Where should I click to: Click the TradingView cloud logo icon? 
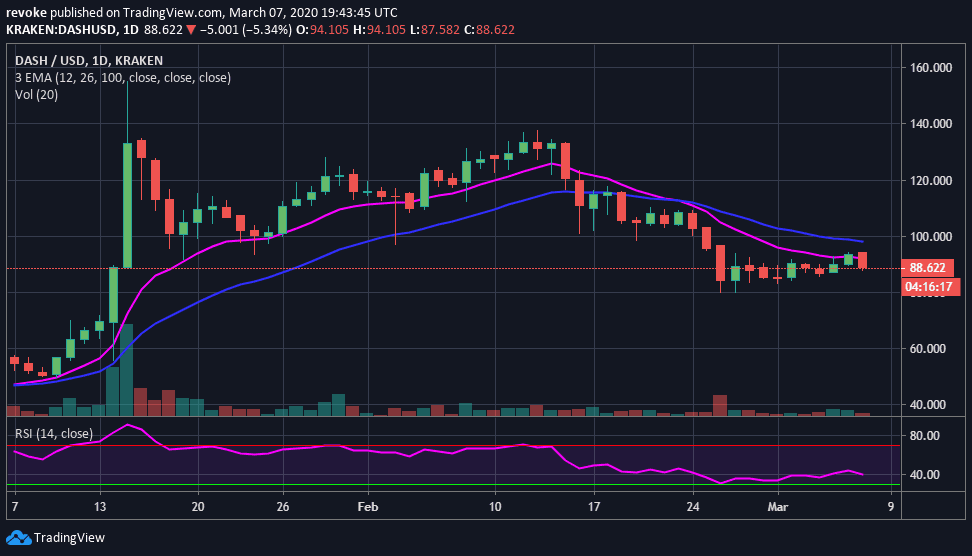19,537
